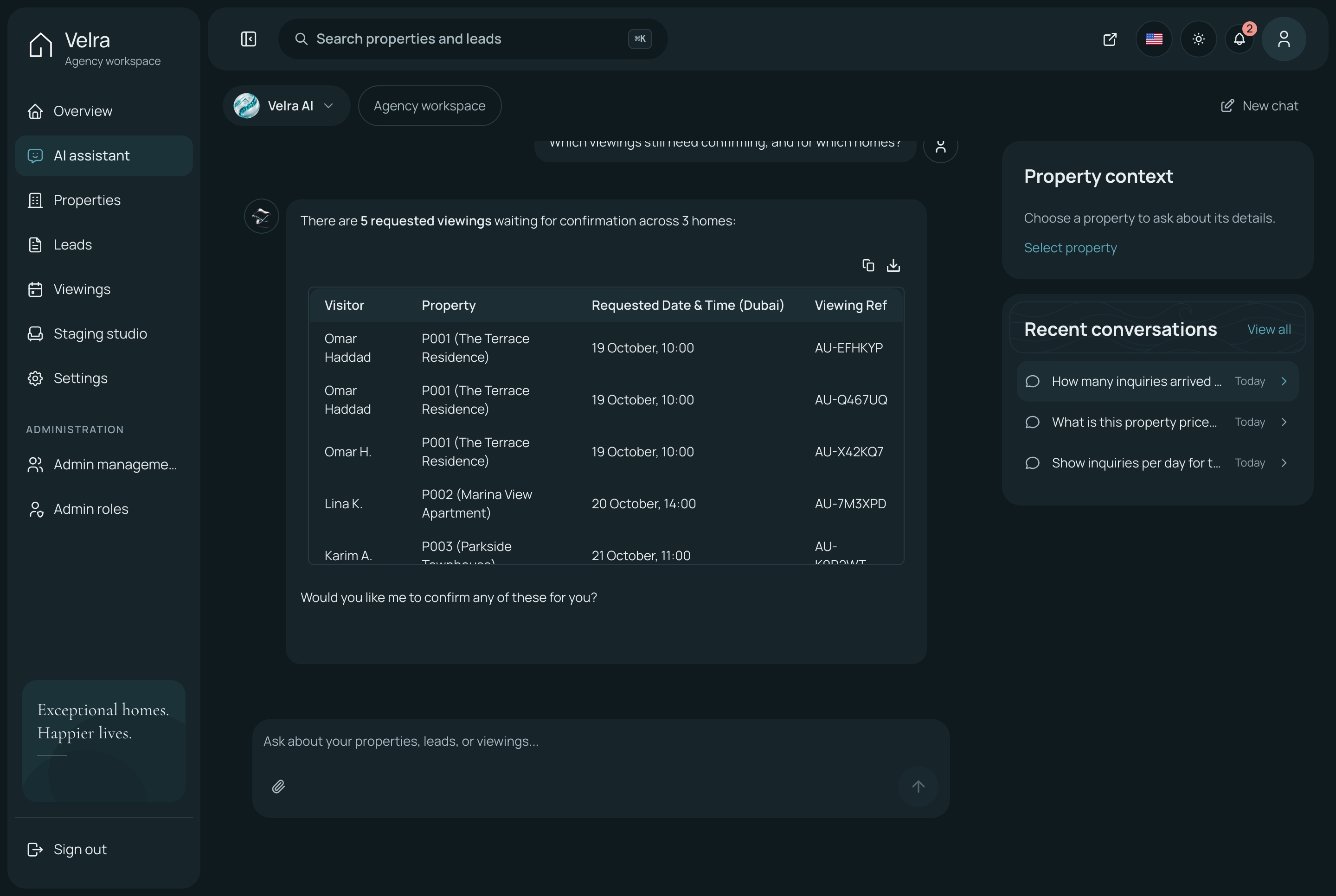Image resolution: width=1336 pixels, height=896 pixels.
Task: Select viewing ref AU-X42KQ7 cell
Action: coord(848,452)
